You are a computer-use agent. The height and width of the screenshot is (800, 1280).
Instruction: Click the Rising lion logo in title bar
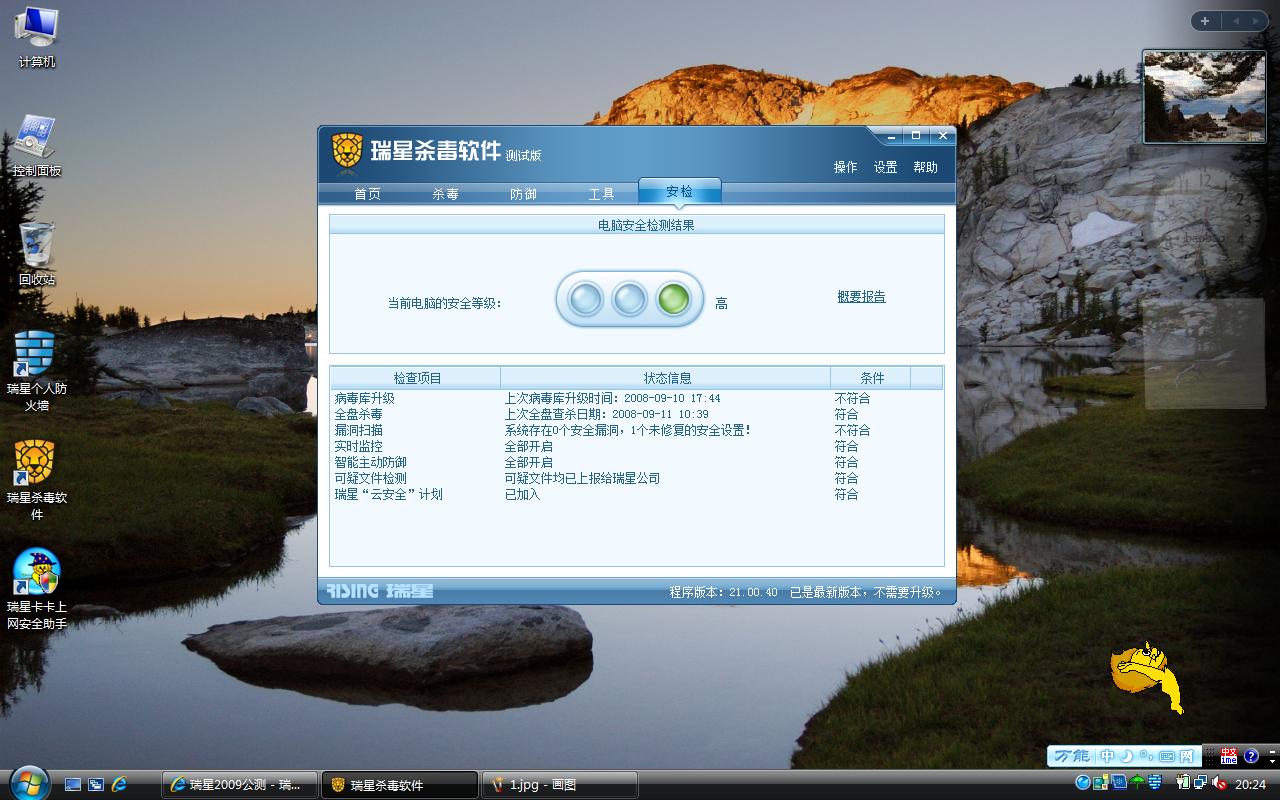click(x=347, y=152)
